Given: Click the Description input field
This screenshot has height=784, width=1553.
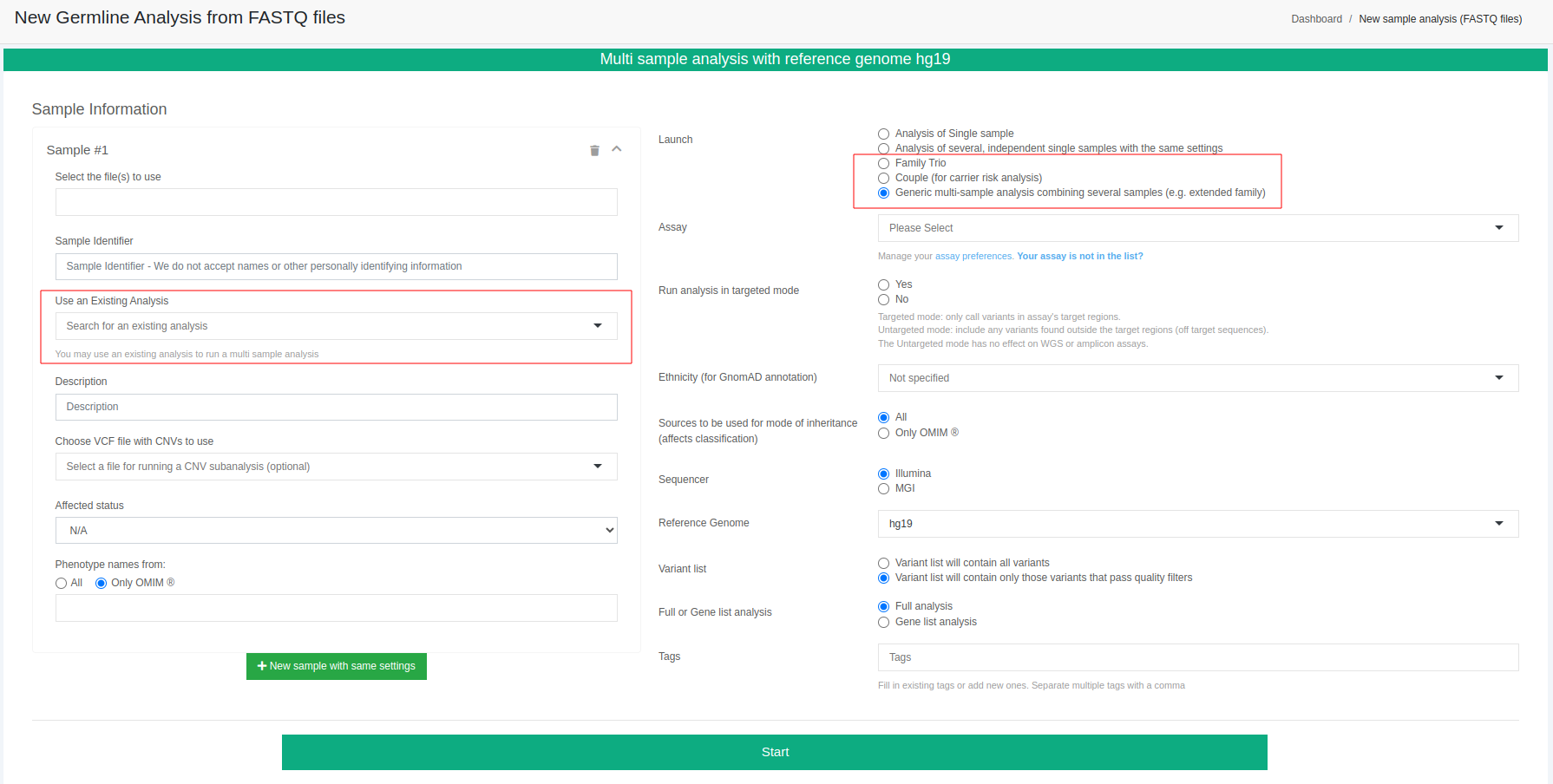Looking at the screenshot, I should (337, 407).
